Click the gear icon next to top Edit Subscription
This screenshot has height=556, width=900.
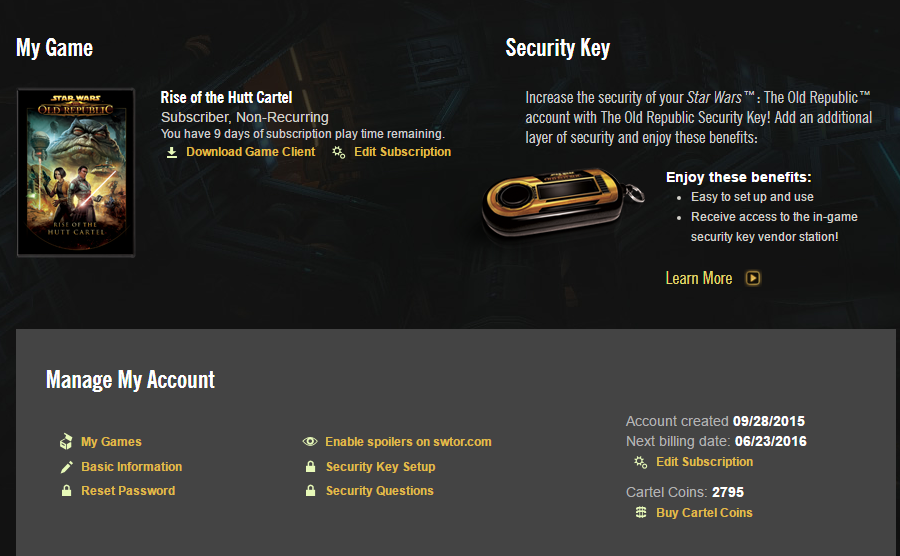click(339, 152)
